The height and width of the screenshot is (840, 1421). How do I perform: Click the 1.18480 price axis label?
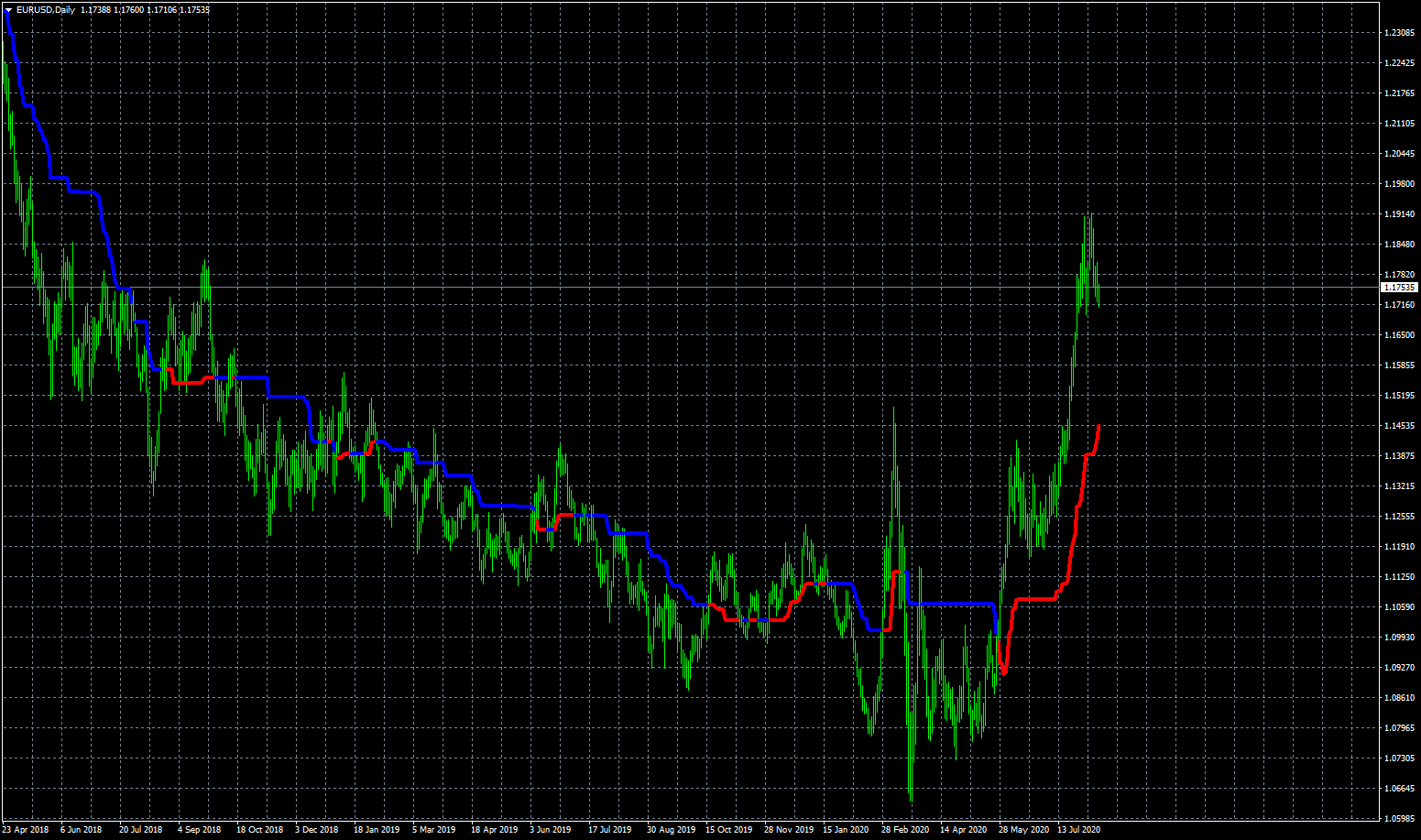click(1399, 245)
